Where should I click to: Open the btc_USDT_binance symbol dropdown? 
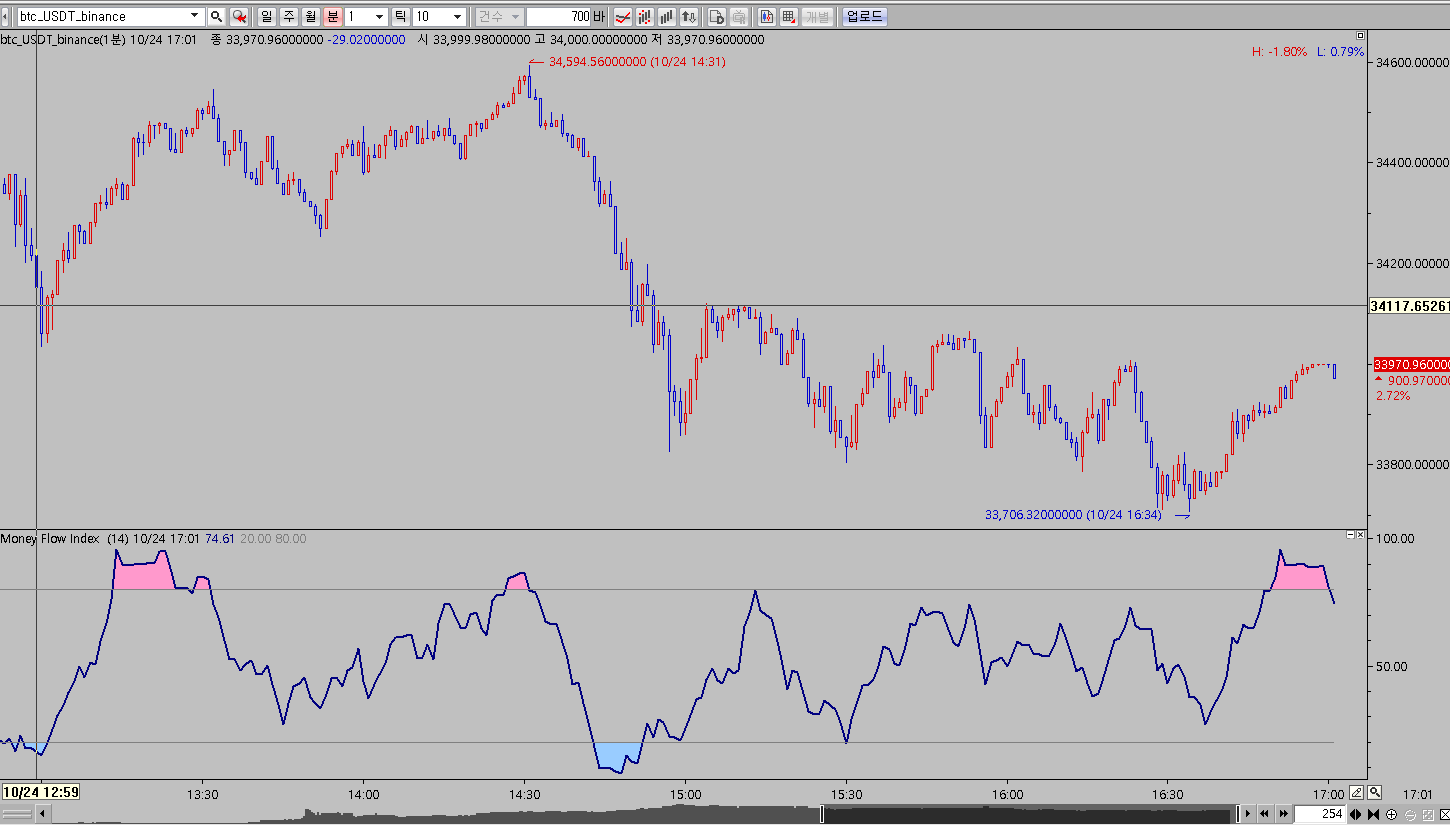[x=194, y=17]
